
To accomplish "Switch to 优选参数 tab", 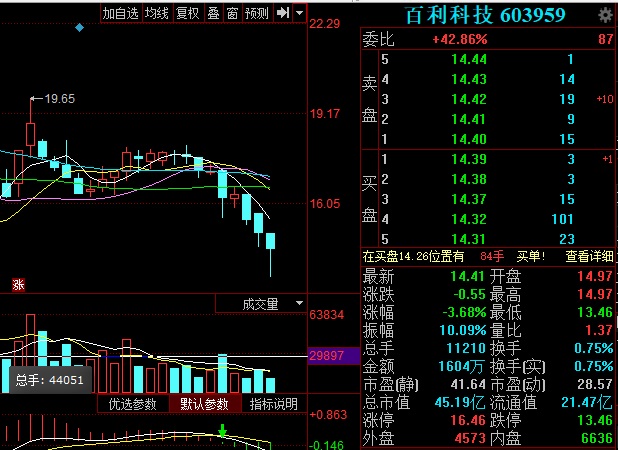I will 133,405.
